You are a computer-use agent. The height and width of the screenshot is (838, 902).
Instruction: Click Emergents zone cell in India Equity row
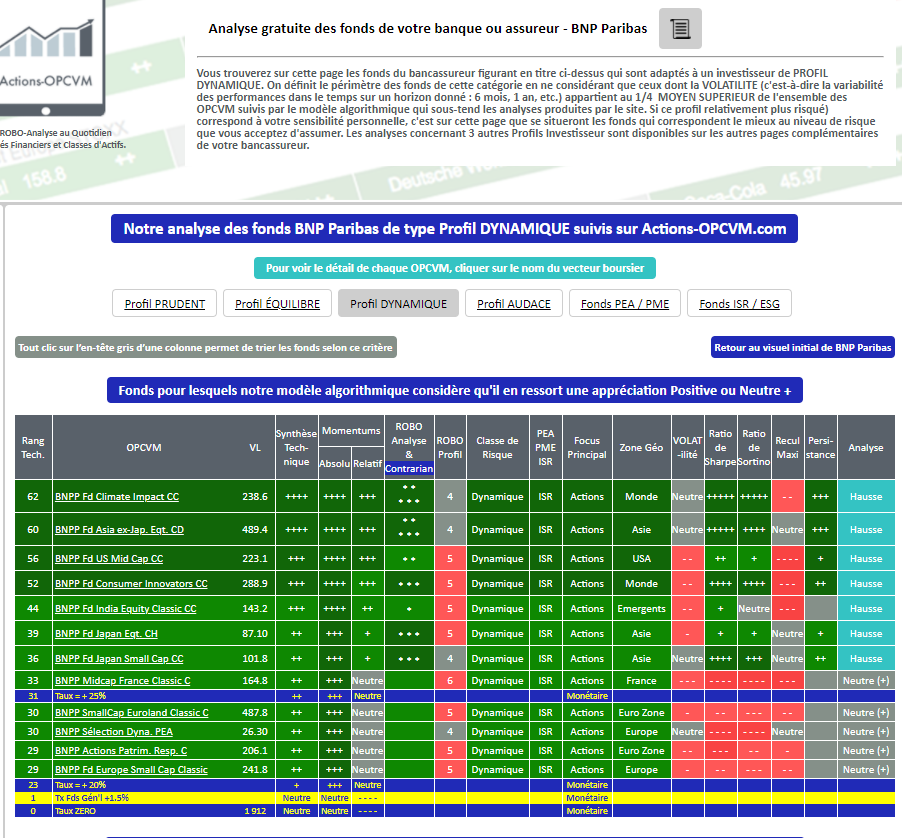click(x=641, y=609)
